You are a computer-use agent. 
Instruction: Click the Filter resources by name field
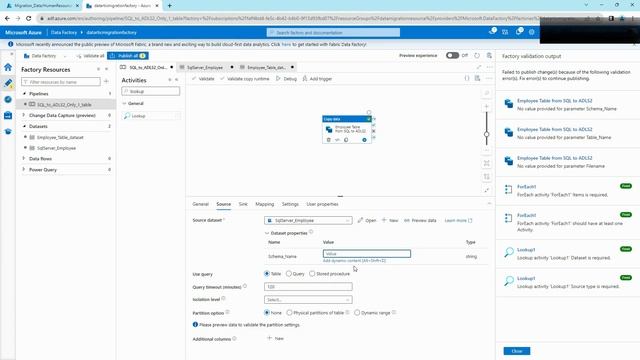(x=61, y=82)
